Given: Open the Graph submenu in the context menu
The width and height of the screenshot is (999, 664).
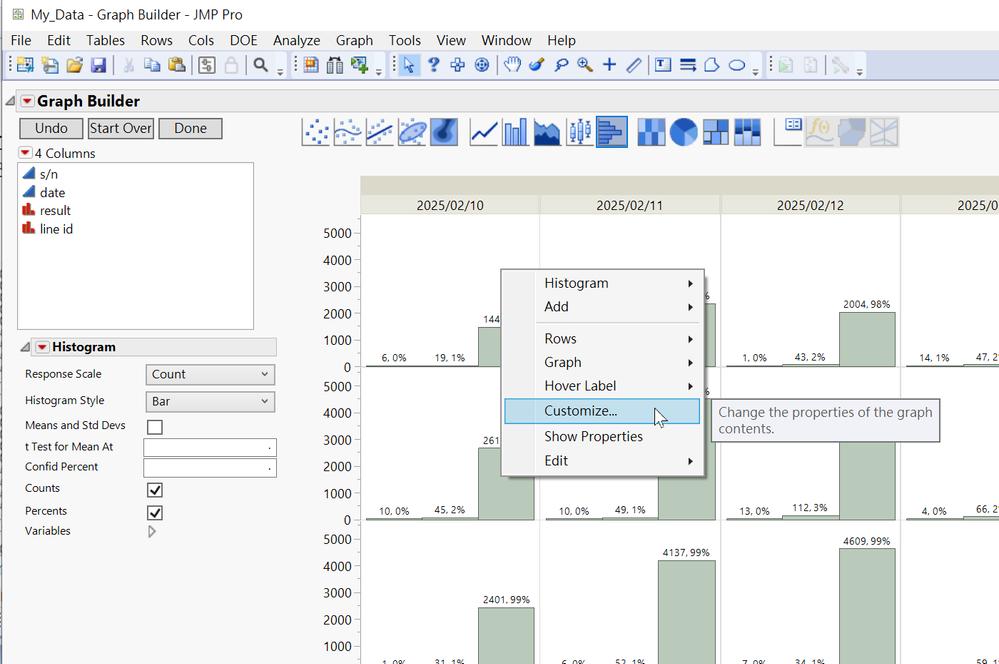Looking at the screenshot, I should click(x=603, y=363).
